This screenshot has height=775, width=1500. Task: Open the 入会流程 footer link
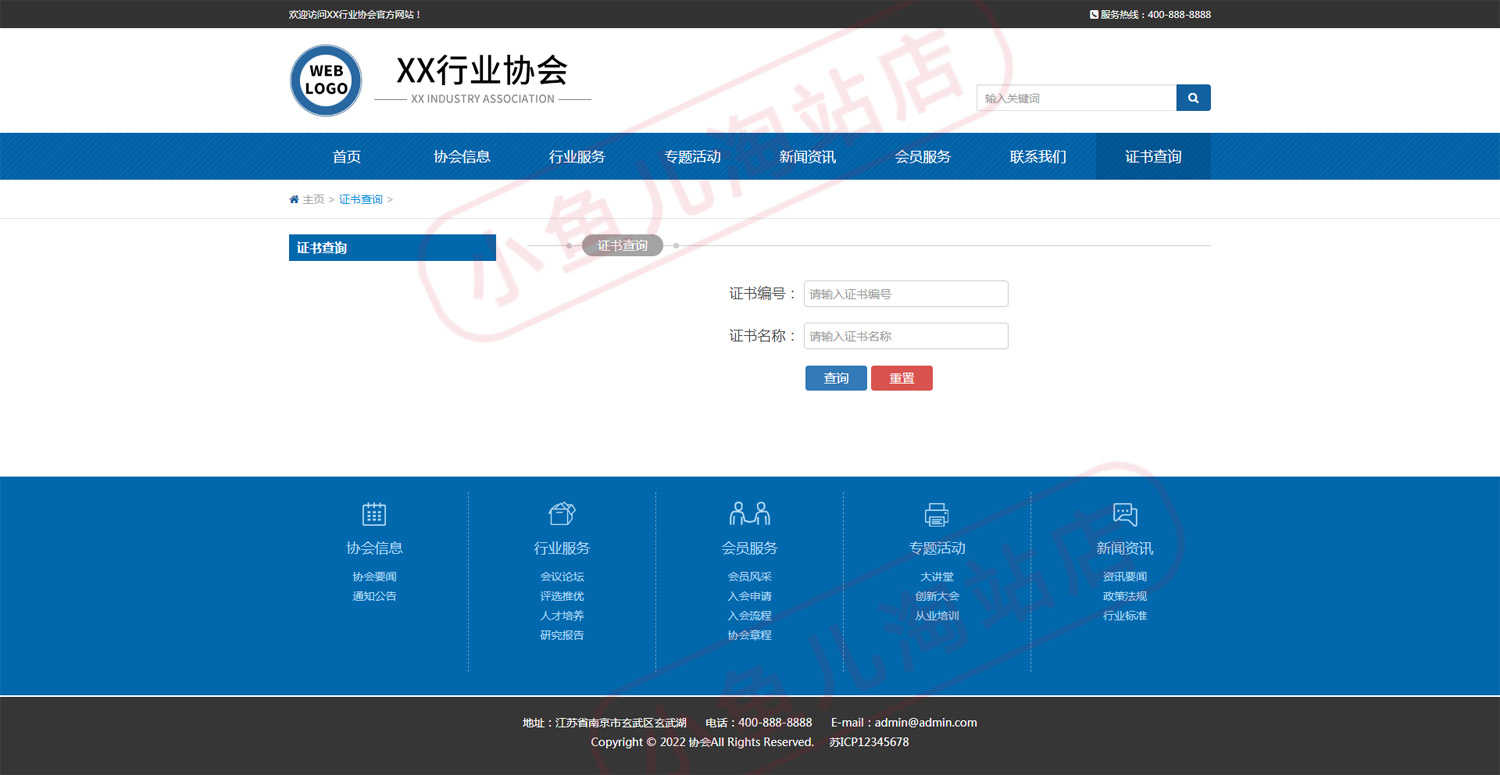click(750, 616)
